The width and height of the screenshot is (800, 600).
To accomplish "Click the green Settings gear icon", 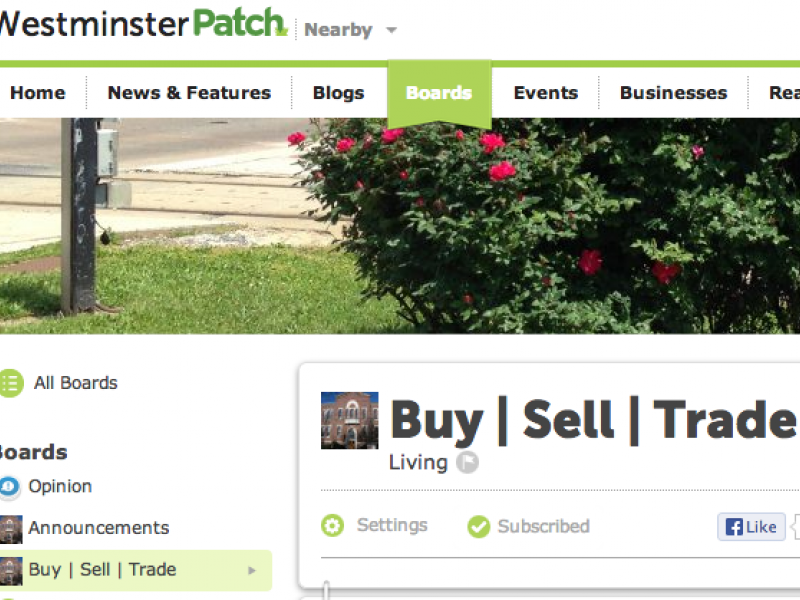I will [x=333, y=526].
